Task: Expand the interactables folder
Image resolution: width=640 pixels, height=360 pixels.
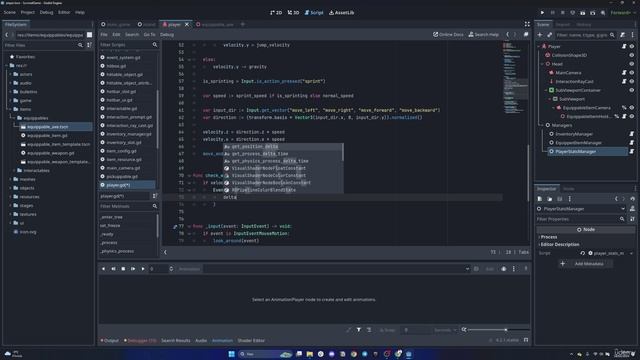Action: 14,171
